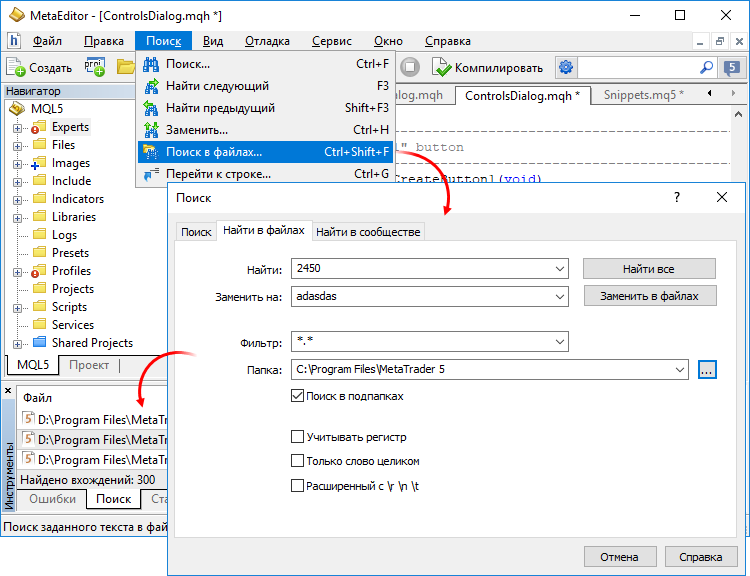Expand the Include tree node
The height and width of the screenshot is (576, 750).
click(x=17, y=182)
